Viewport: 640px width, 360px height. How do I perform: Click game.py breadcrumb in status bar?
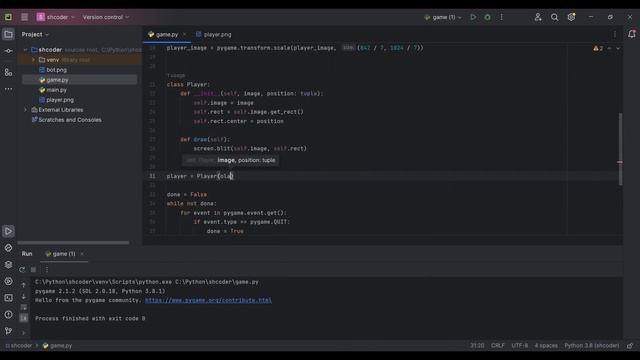pyautogui.click(x=57, y=346)
